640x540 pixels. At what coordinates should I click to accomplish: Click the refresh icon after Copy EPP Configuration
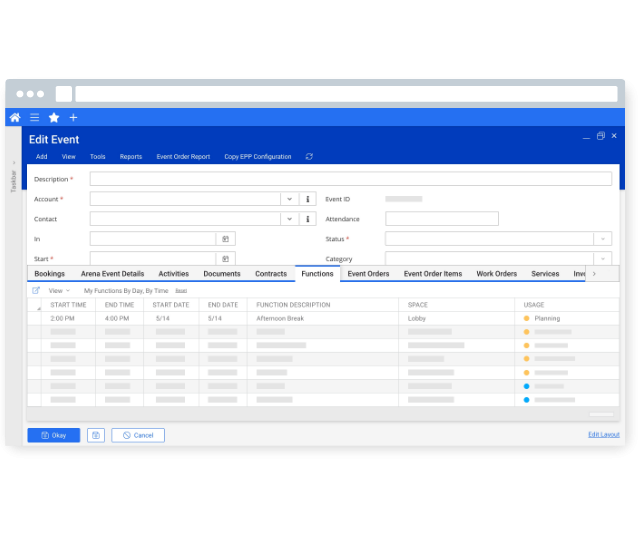pos(309,157)
